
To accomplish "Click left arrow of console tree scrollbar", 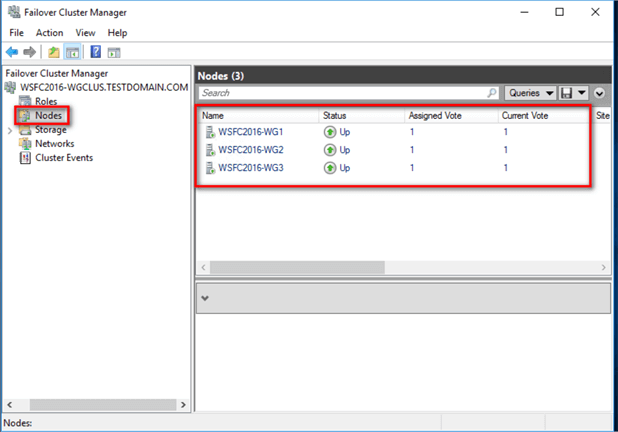I will point(10,405).
